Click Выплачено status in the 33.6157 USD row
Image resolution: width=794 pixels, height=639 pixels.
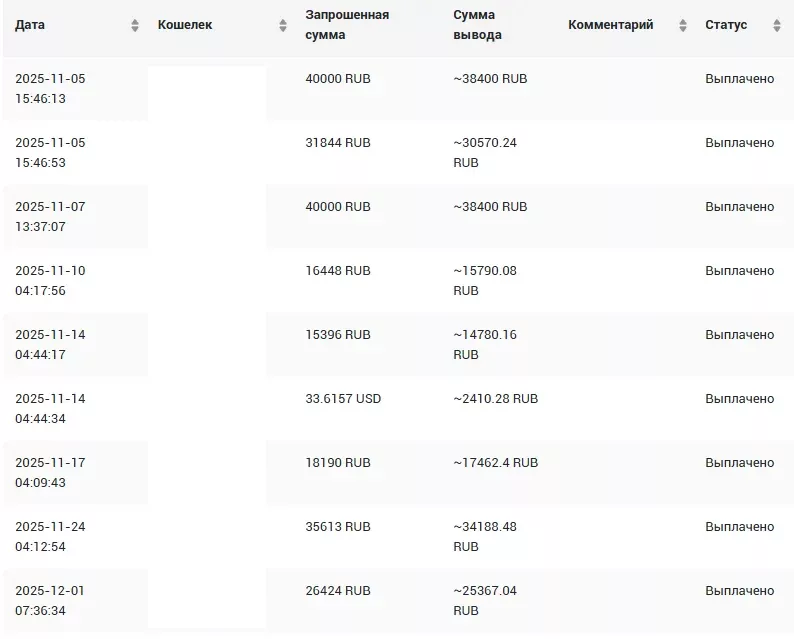[x=739, y=398]
